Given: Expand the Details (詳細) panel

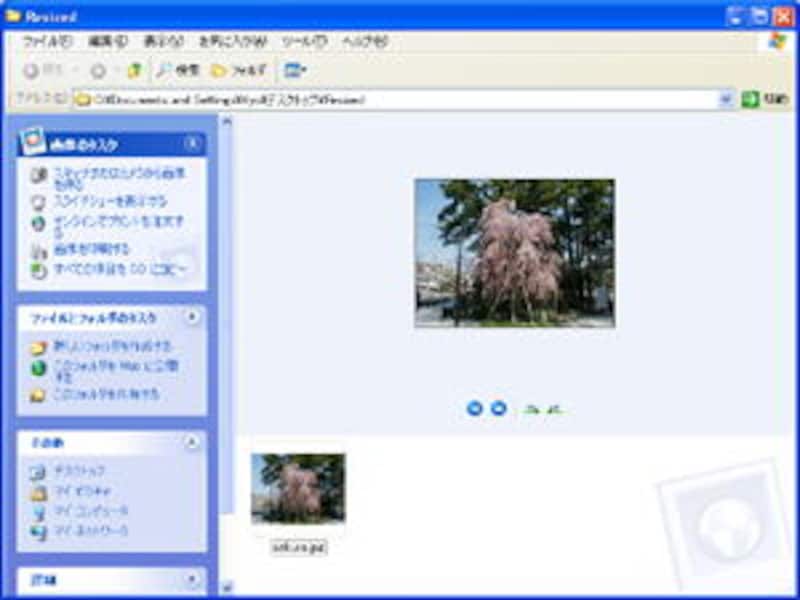Looking at the screenshot, I should click(x=192, y=579).
